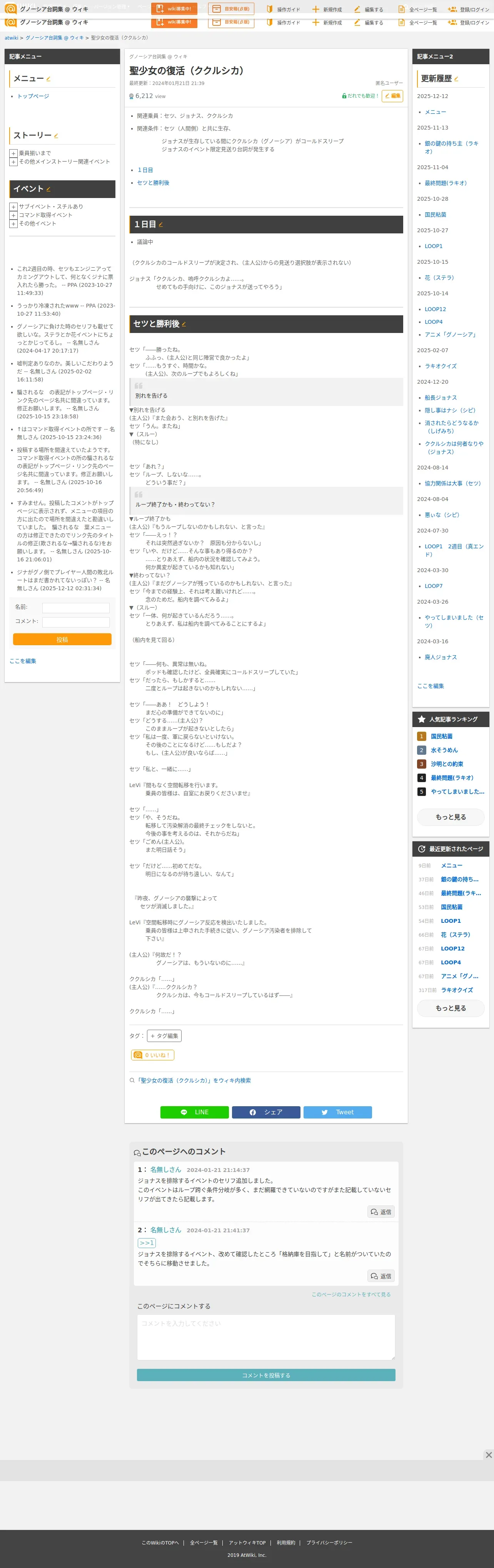Image resolution: width=494 pixels, height=1568 pixels.
Task: Click ここを編集 in the right sidebar
Action: tap(431, 686)
